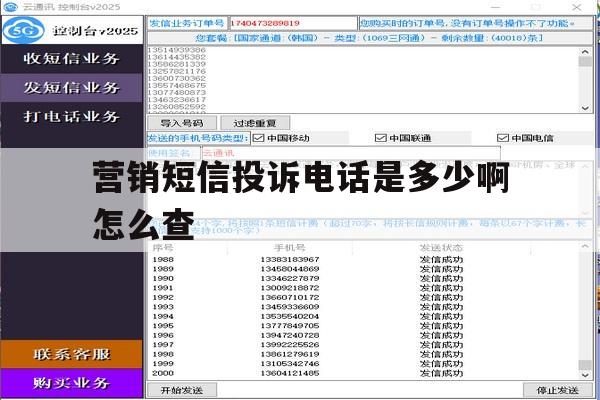Open 发短信业务 section
Screen dimensions: 600x400
pyautogui.click(x=72, y=88)
